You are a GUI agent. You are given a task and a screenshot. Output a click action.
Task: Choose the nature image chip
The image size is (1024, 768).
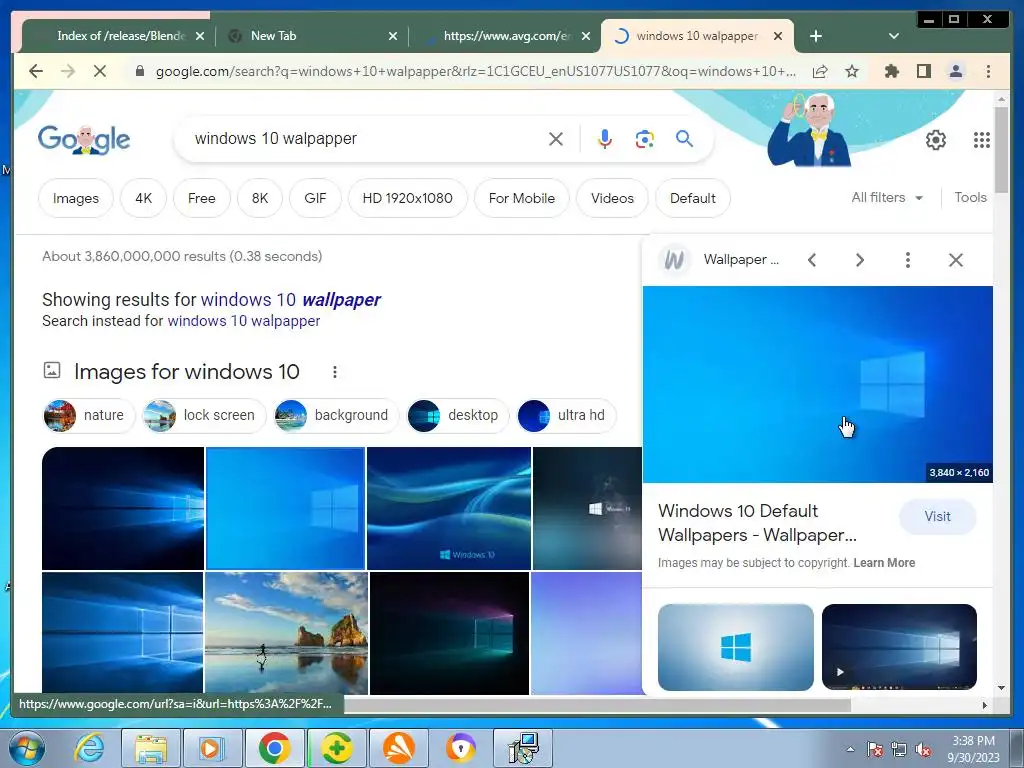coord(89,415)
